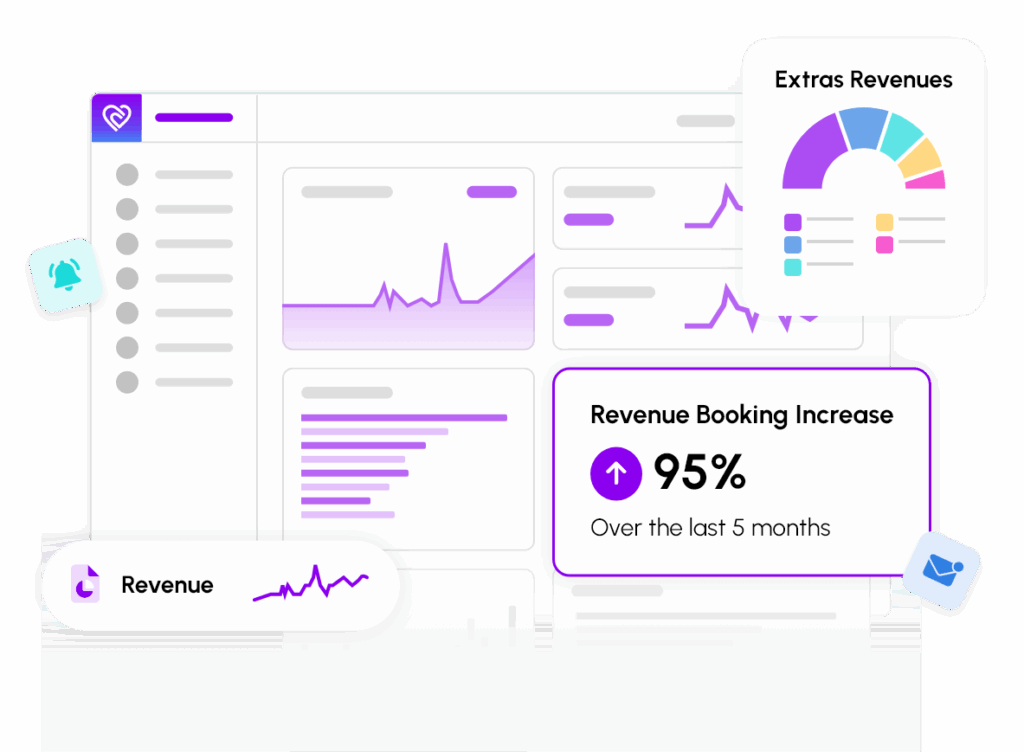Click the cyan legend swatch in Extras Revenues

(x=792, y=267)
